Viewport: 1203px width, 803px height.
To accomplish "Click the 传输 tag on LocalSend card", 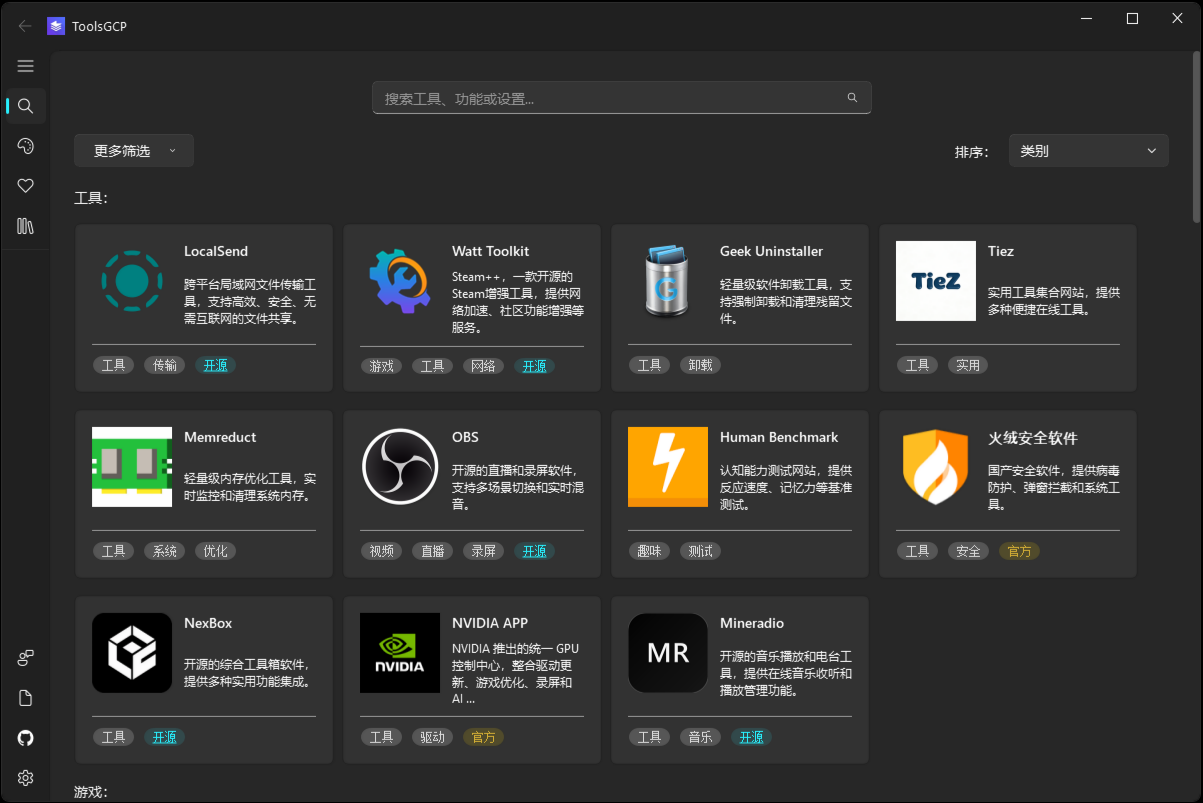I will [165, 365].
